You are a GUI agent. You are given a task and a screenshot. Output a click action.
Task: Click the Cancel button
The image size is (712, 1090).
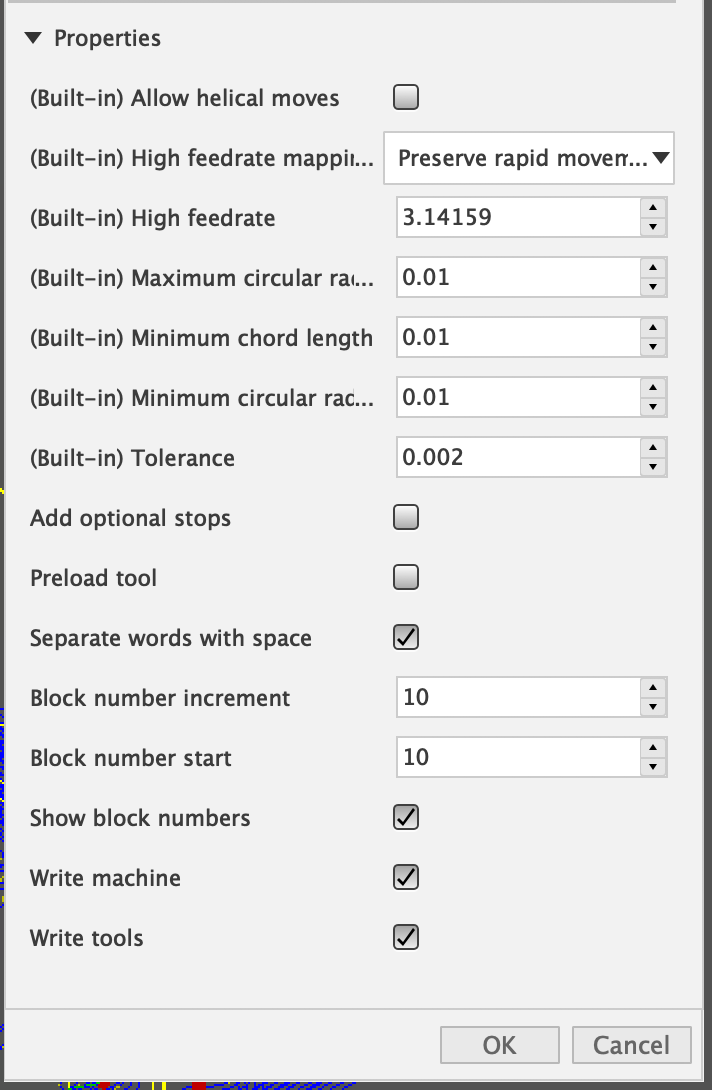tap(631, 1045)
